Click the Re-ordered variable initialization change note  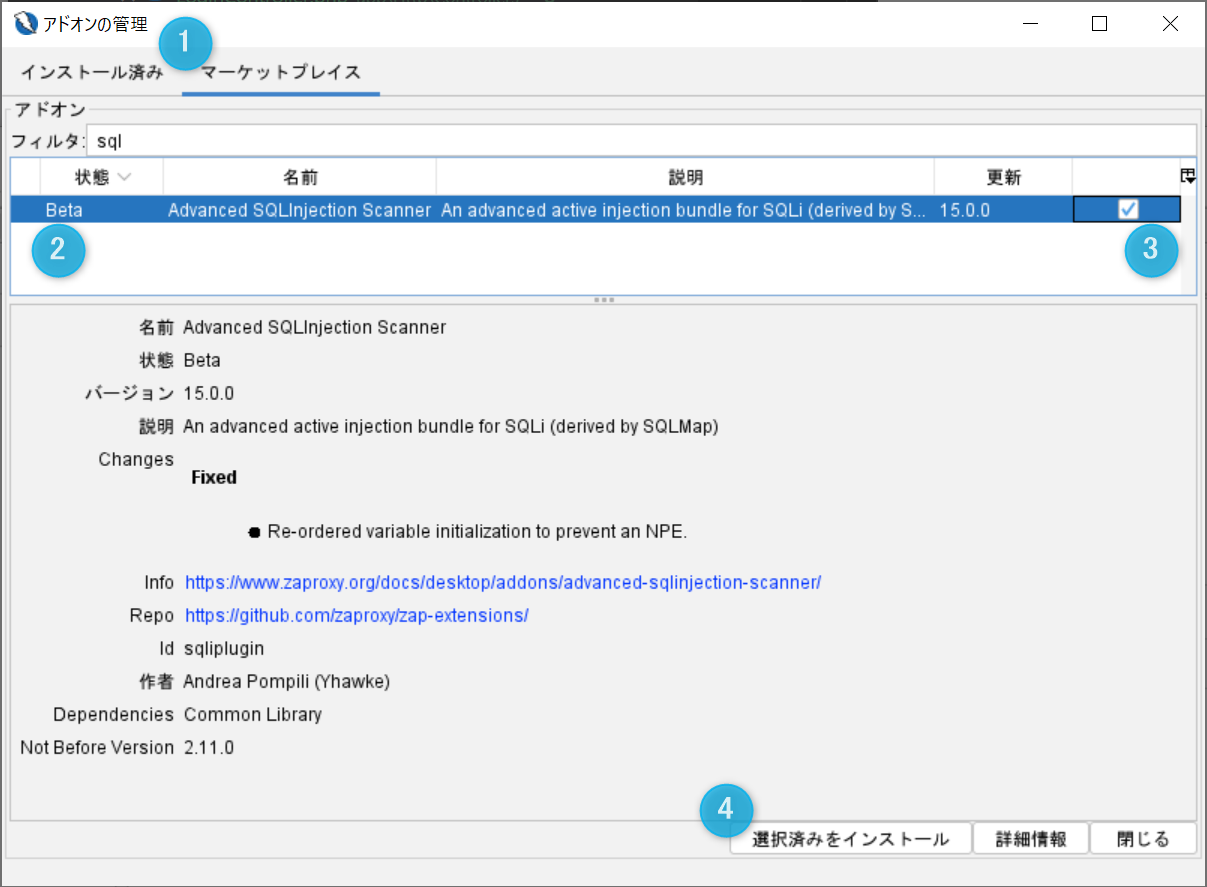coord(477,532)
